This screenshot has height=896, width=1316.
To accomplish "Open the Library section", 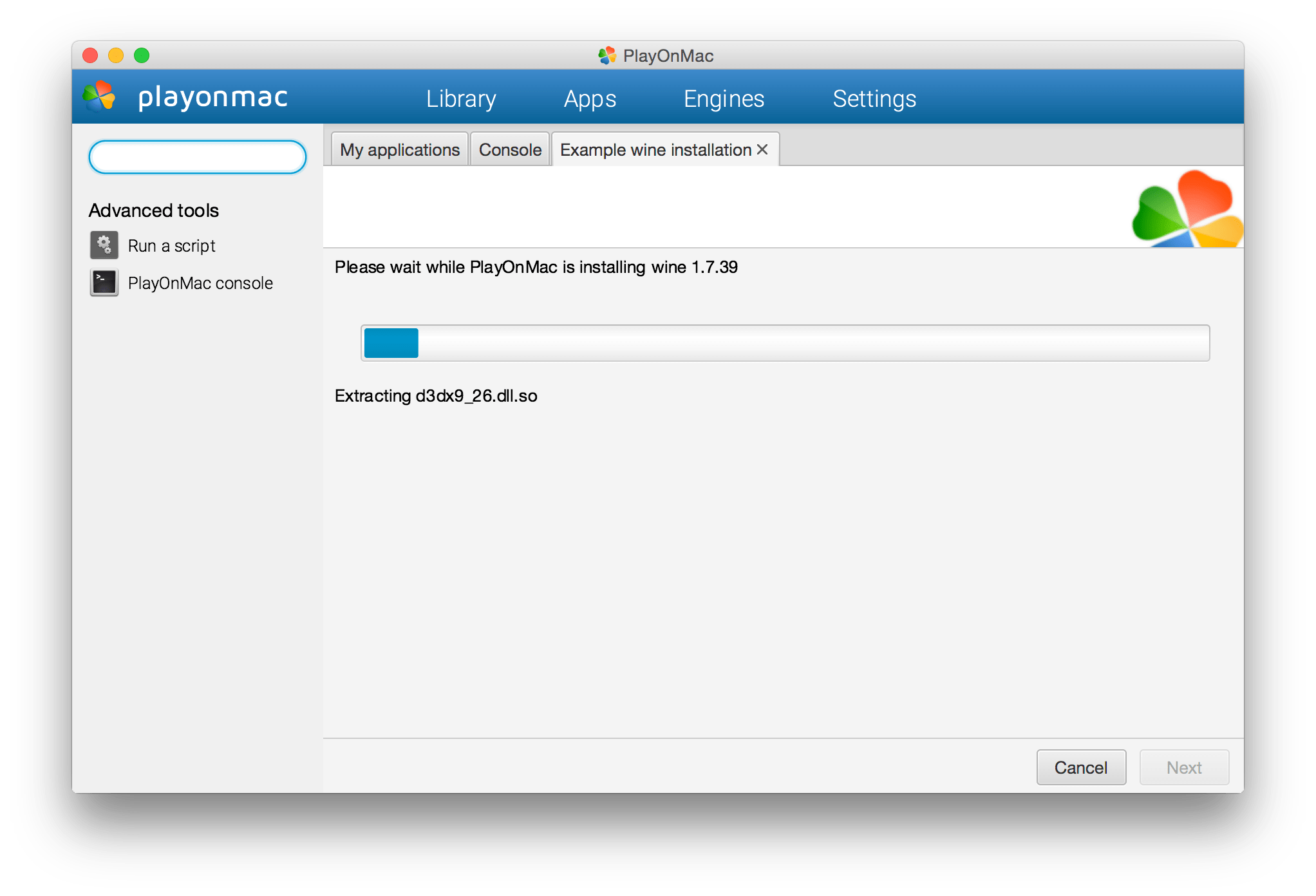I will point(461,98).
